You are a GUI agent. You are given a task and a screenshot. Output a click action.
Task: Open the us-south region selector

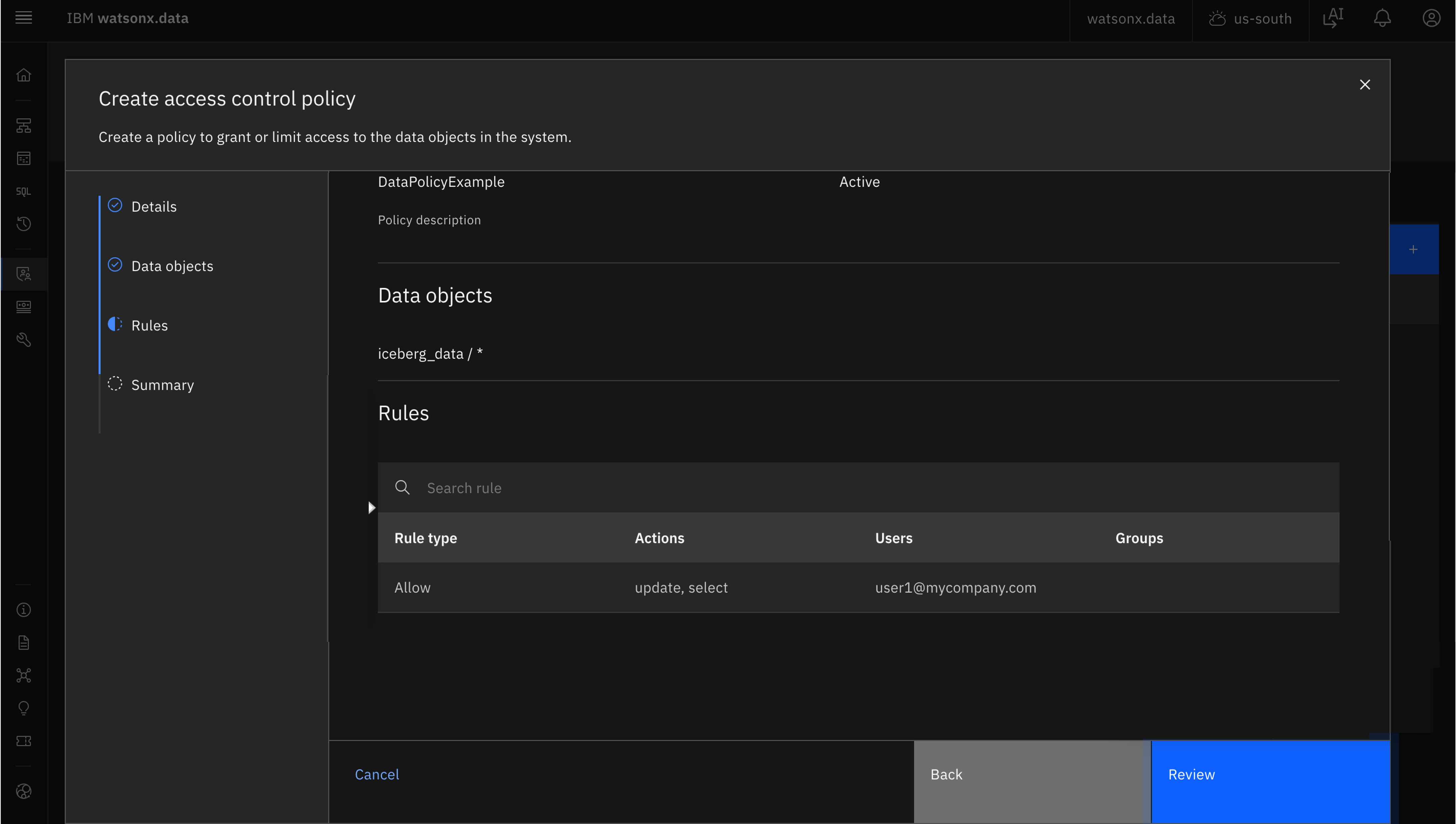pyautogui.click(x=1250, y=19)
